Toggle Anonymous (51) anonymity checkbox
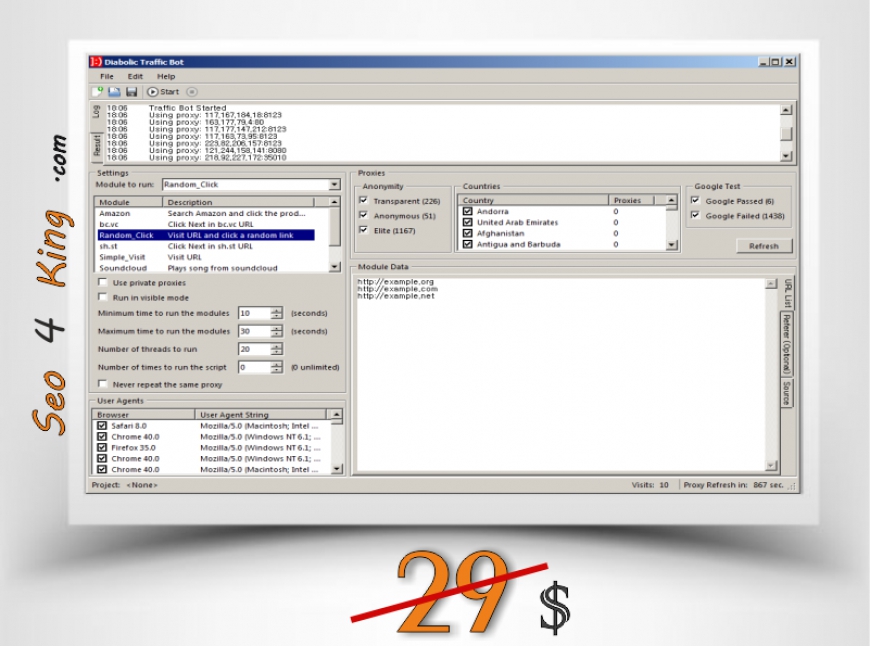Viewport: 870px width, 646px height. pyautogui.click(x=364, y=215)
